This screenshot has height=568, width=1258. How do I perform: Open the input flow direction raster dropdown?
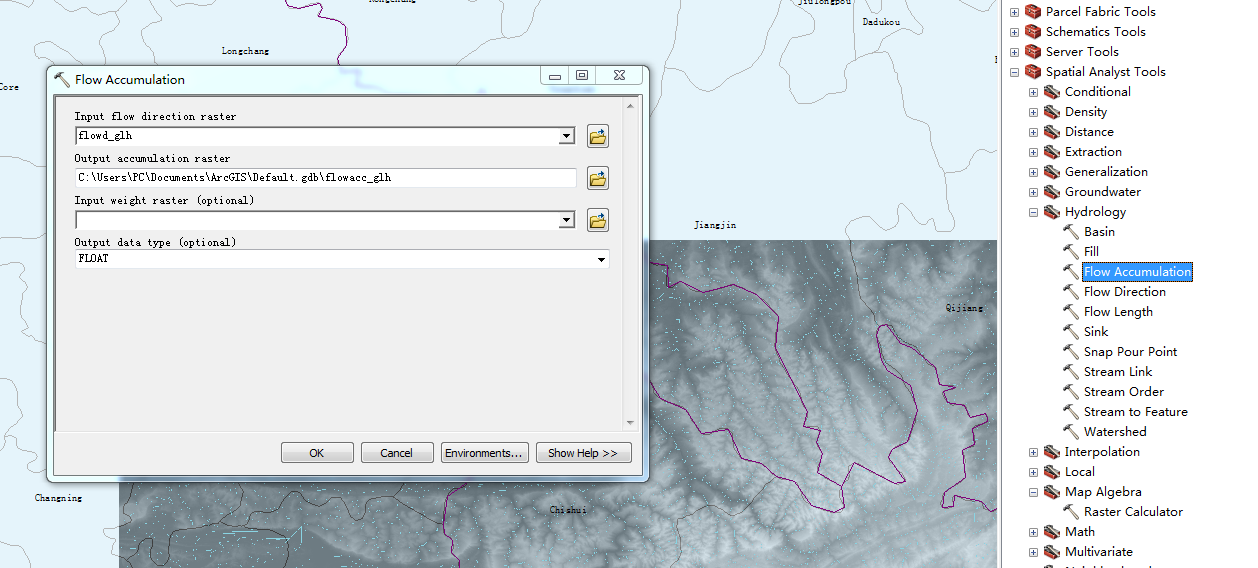(x=567, y=136)
